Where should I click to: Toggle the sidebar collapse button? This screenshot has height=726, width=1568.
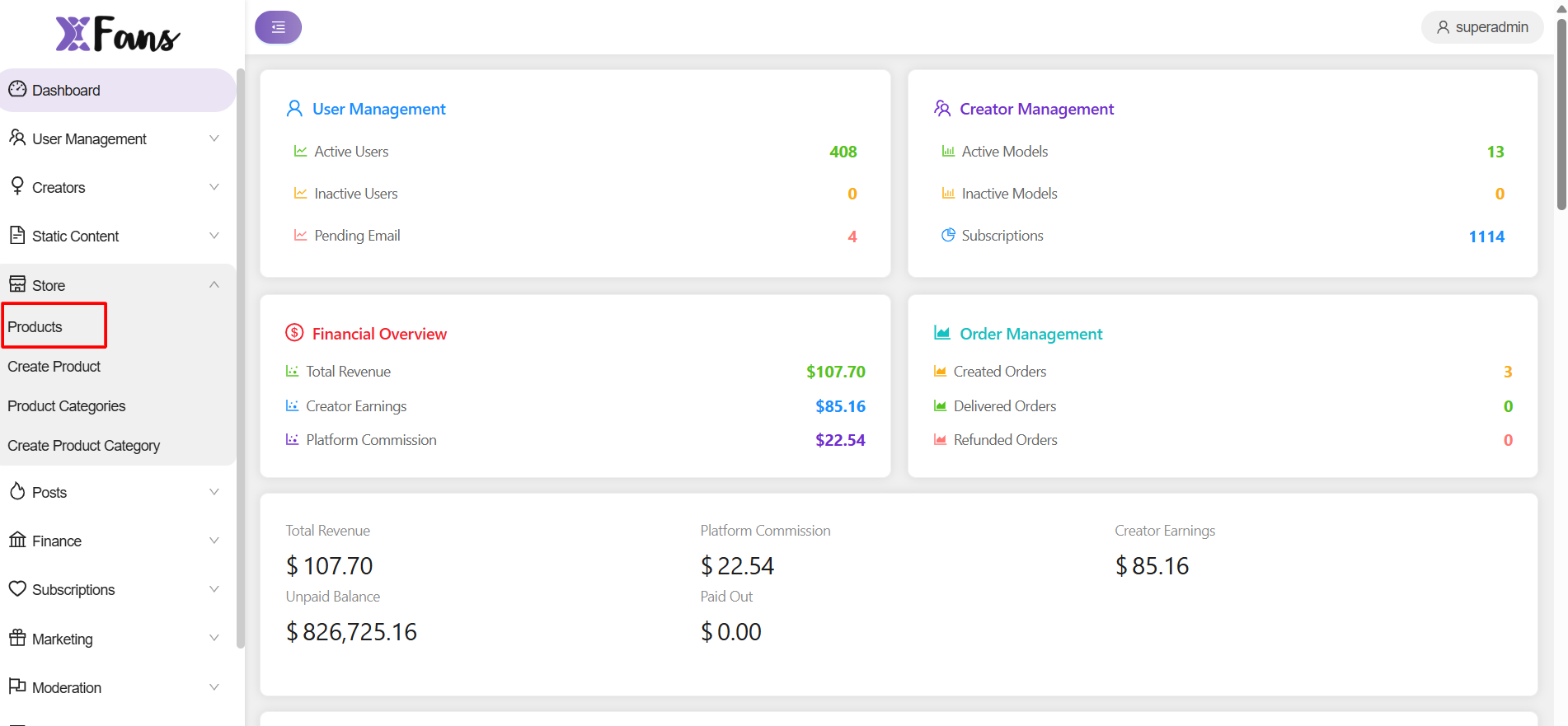[278, 27]
